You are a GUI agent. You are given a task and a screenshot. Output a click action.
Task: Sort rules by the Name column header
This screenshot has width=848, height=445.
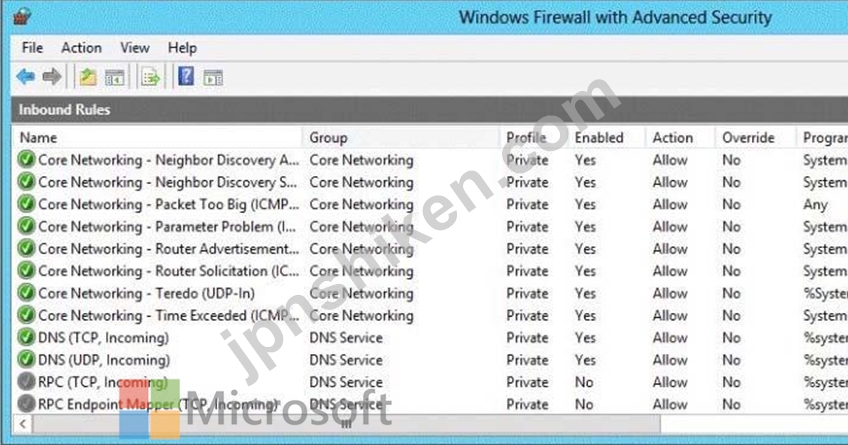tap(157, 137)
